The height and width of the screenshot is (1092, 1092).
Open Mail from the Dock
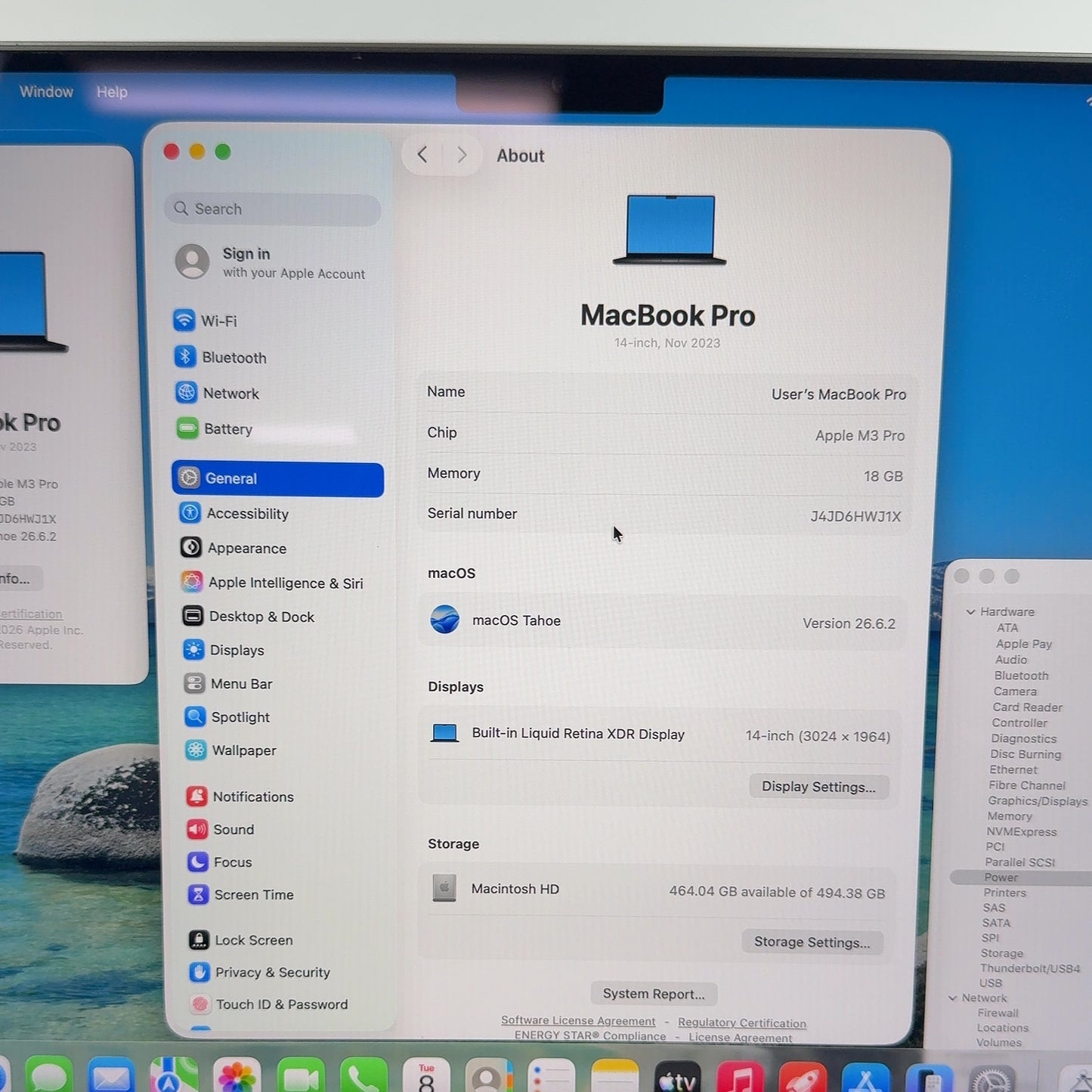click(111, 1077)
